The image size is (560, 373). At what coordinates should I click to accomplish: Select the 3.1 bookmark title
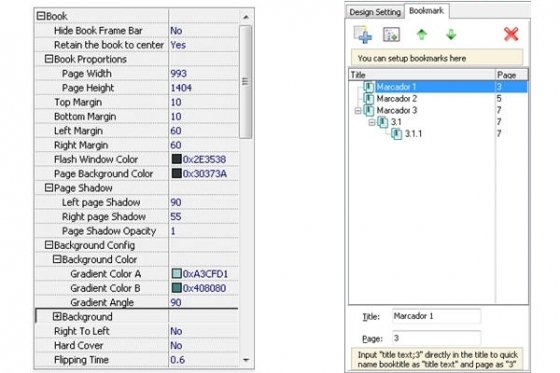[x=396, y=122]
